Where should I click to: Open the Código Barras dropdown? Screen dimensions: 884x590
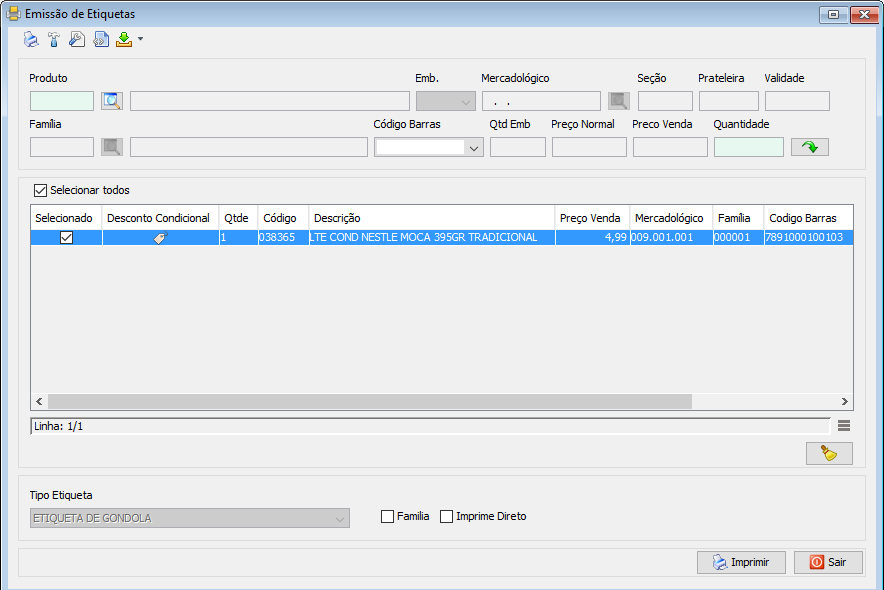pos(473,148)
